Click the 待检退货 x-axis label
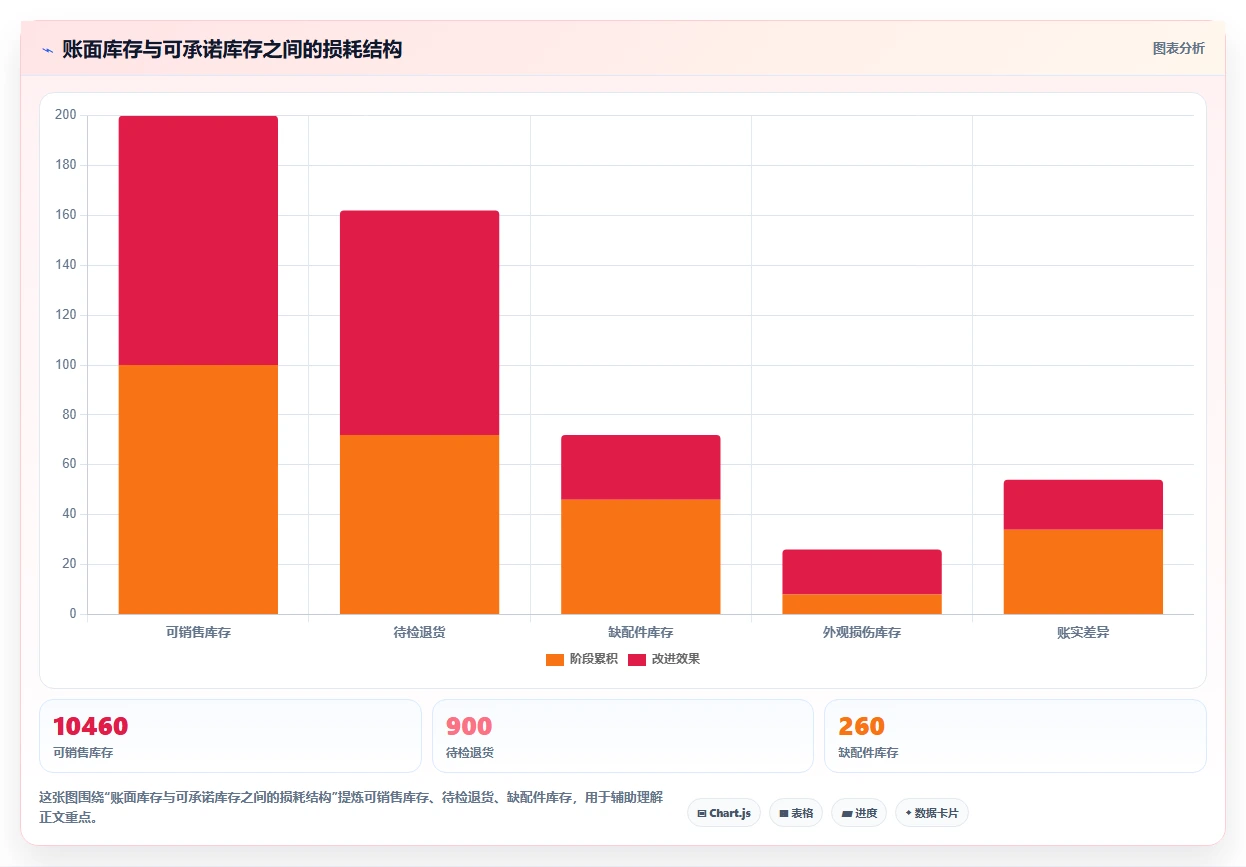The image size is (1246, 867). click(419, 633)
